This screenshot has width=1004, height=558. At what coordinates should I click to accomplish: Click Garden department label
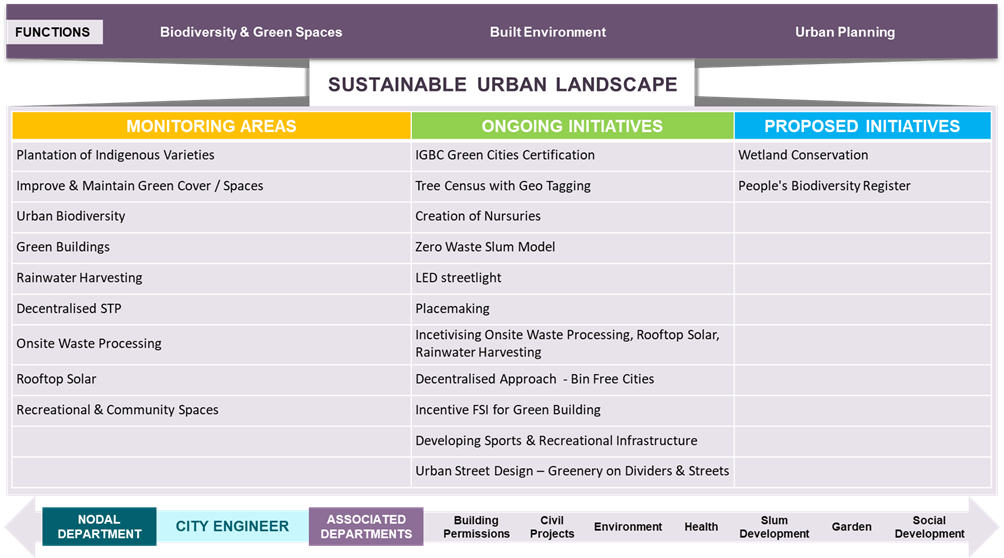click(852, 527)
